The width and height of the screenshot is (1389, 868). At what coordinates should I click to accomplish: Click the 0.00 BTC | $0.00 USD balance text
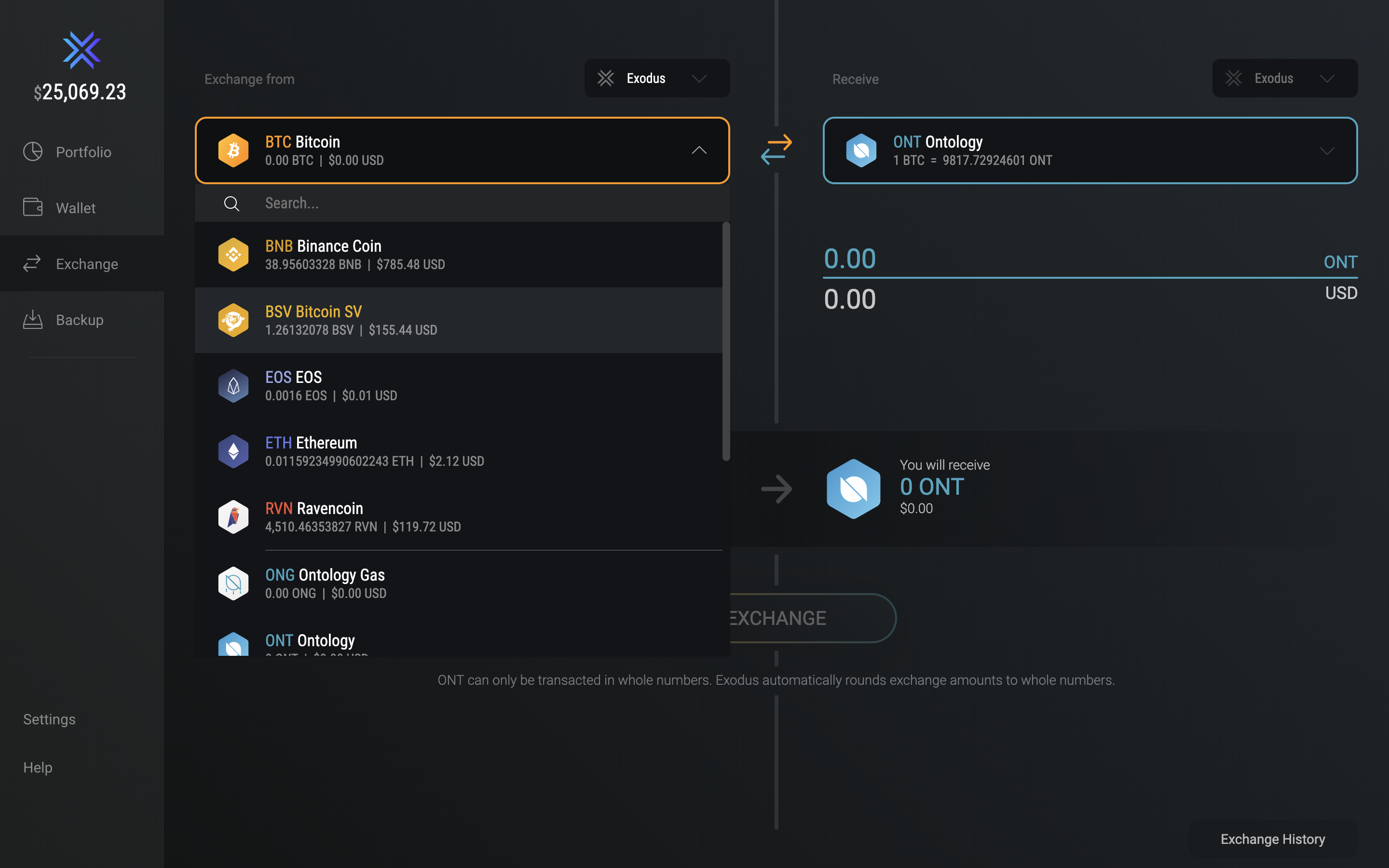324,160
